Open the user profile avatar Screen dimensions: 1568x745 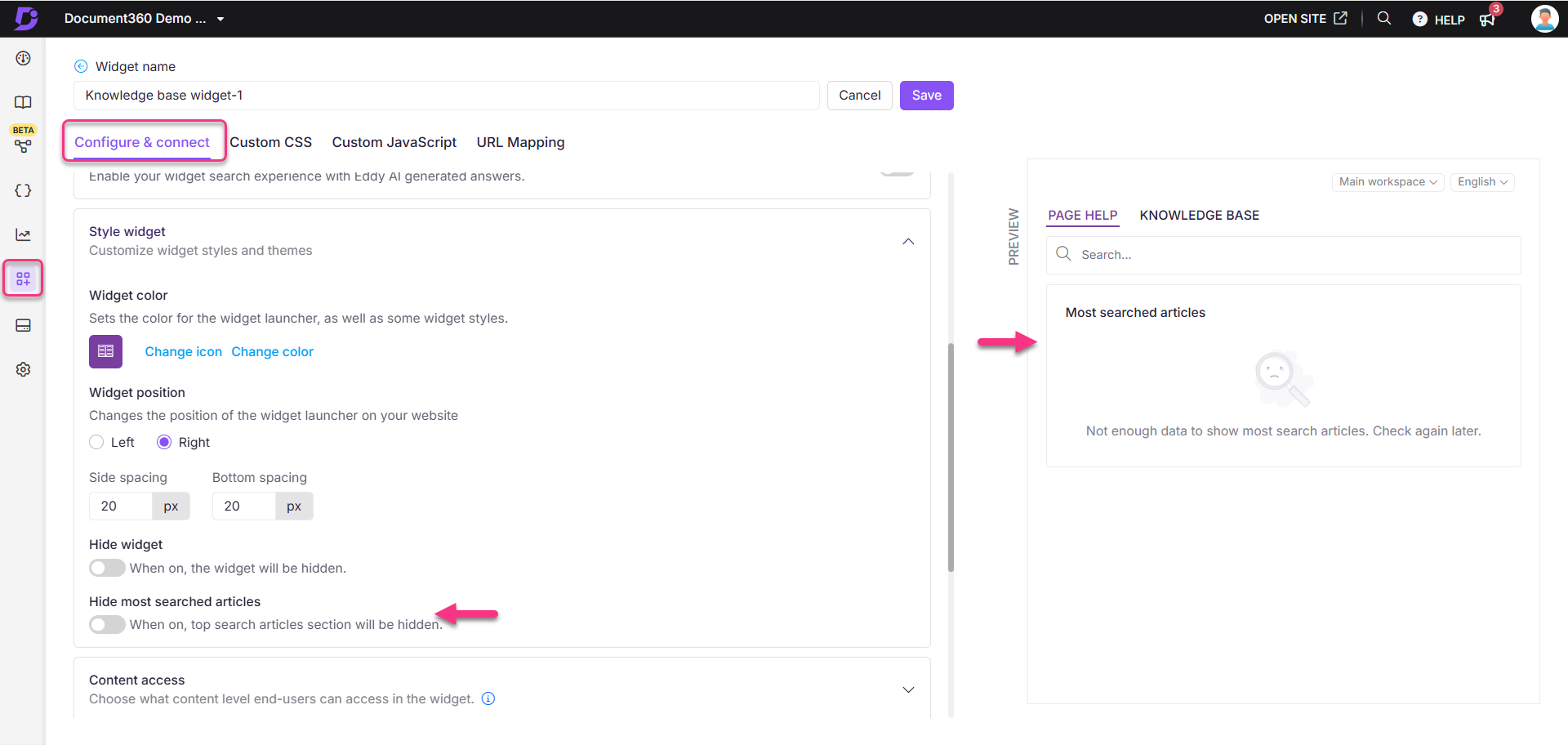(1543, 19)
